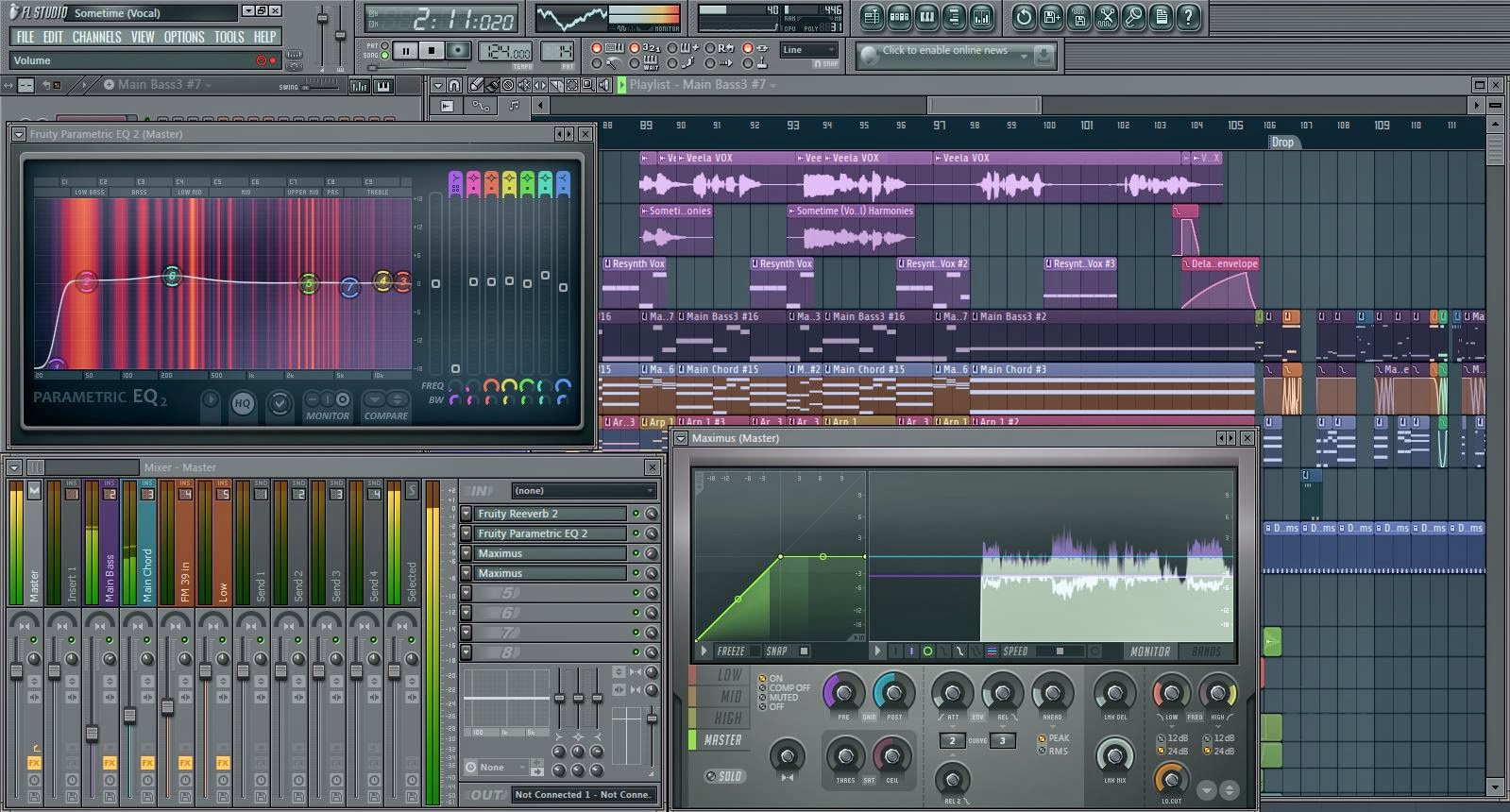Adjust the SWING slider
The height and width of the screenshot is (812, 1510).
click(x=320, y=85)
